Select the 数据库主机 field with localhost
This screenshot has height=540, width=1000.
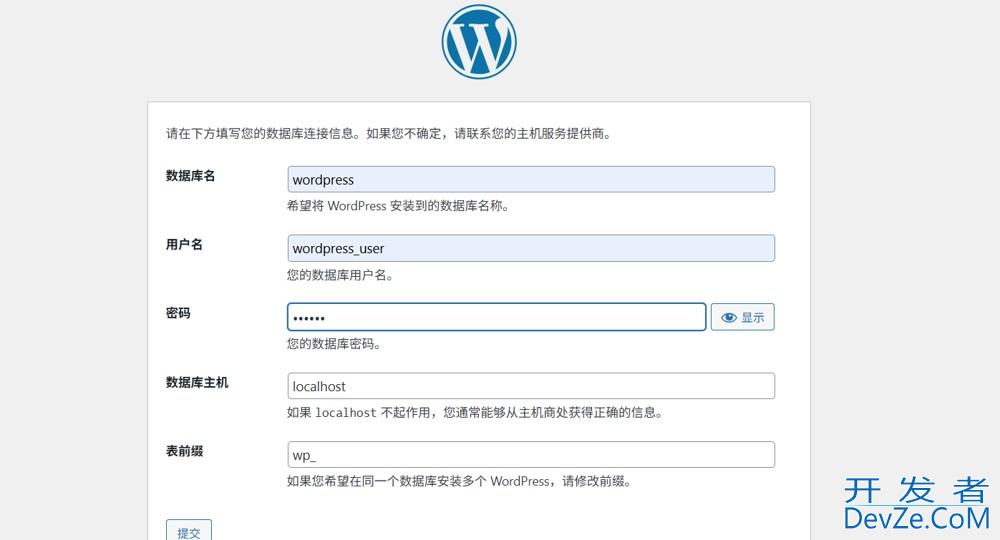[531, 386]
